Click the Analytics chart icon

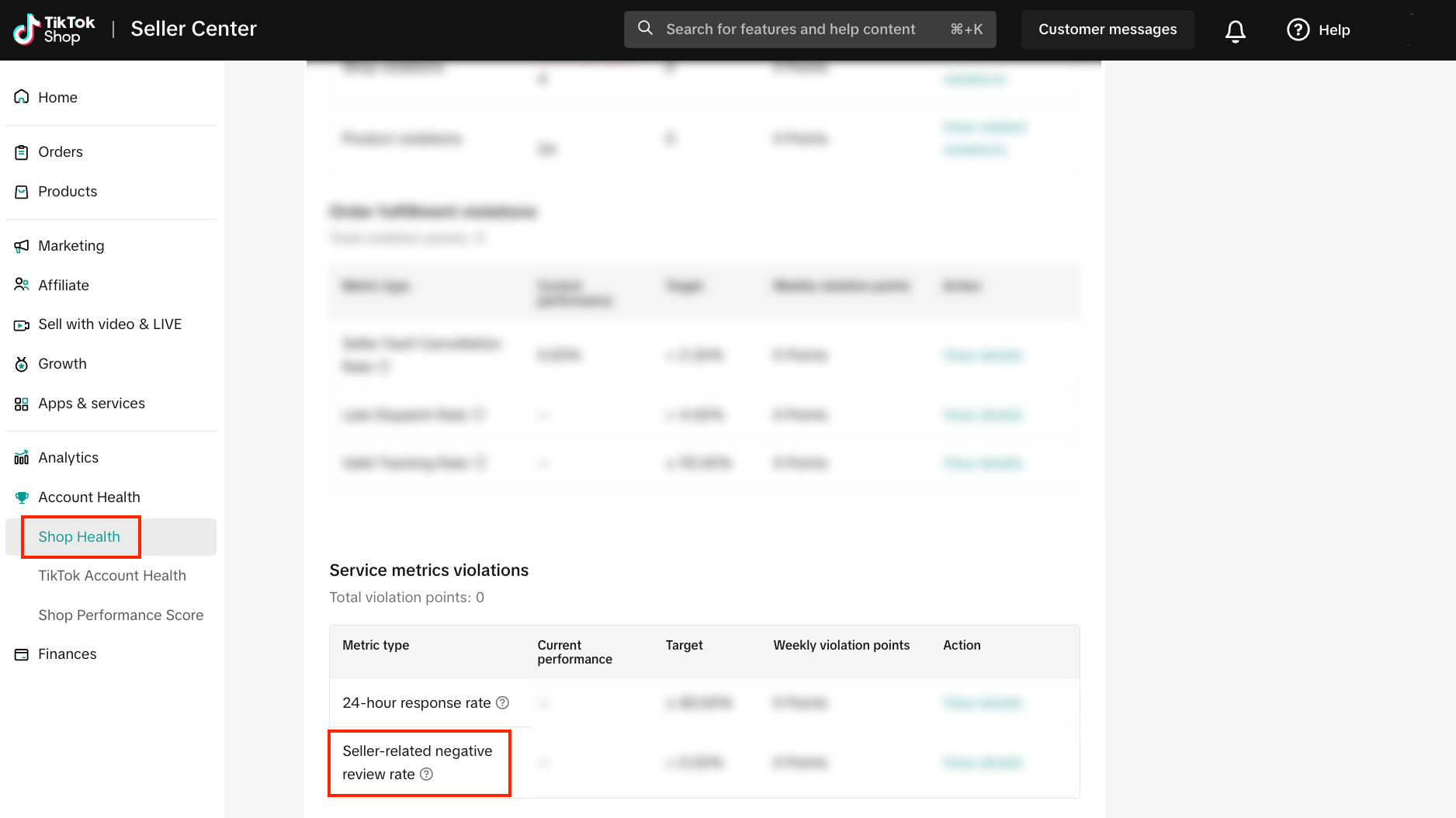(22, 458)
